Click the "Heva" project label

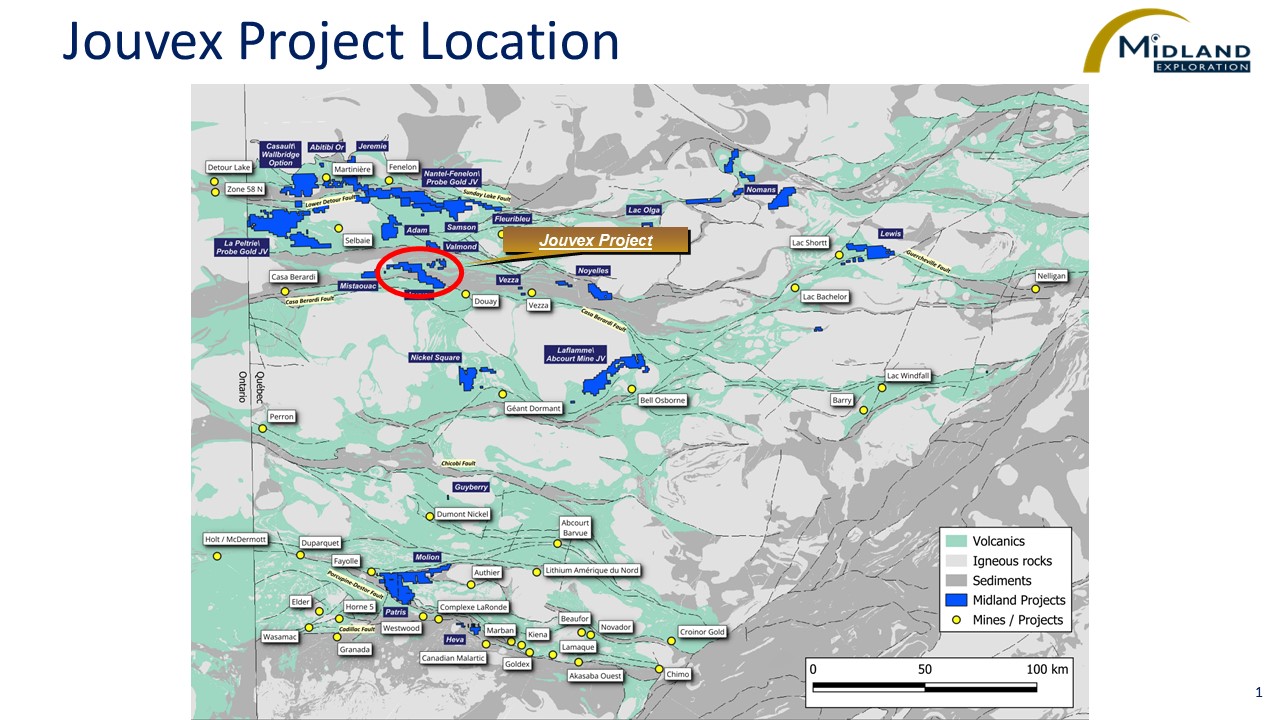(x=455, y=639)
